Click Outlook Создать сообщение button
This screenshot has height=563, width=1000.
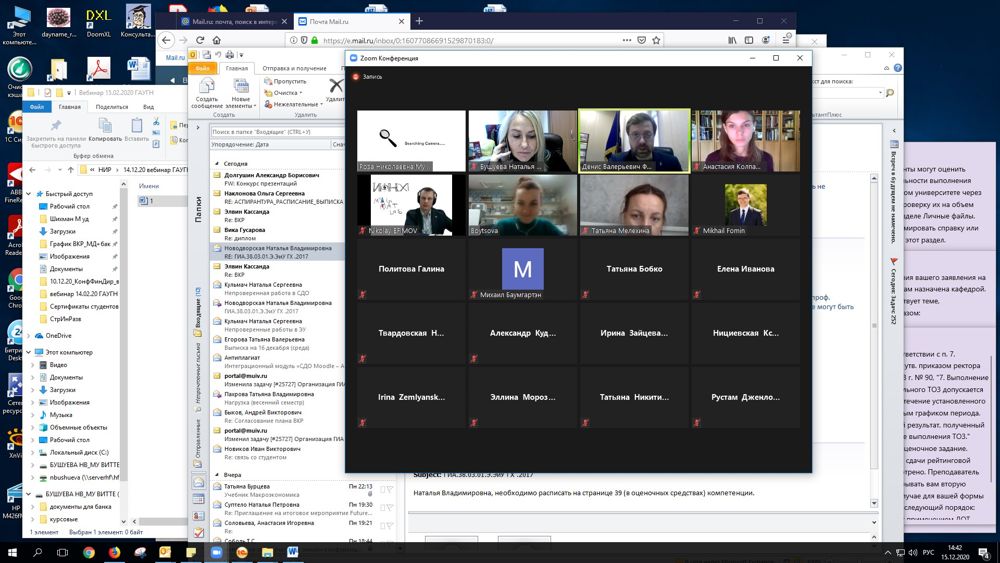(207, 93)
